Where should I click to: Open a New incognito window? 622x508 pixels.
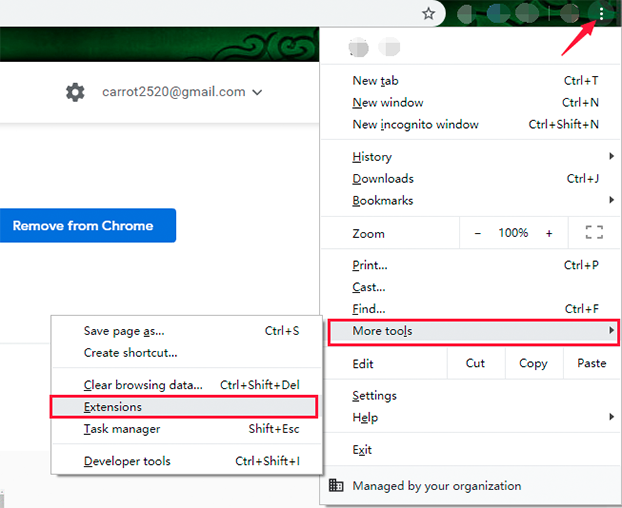(x=470, y=124)
